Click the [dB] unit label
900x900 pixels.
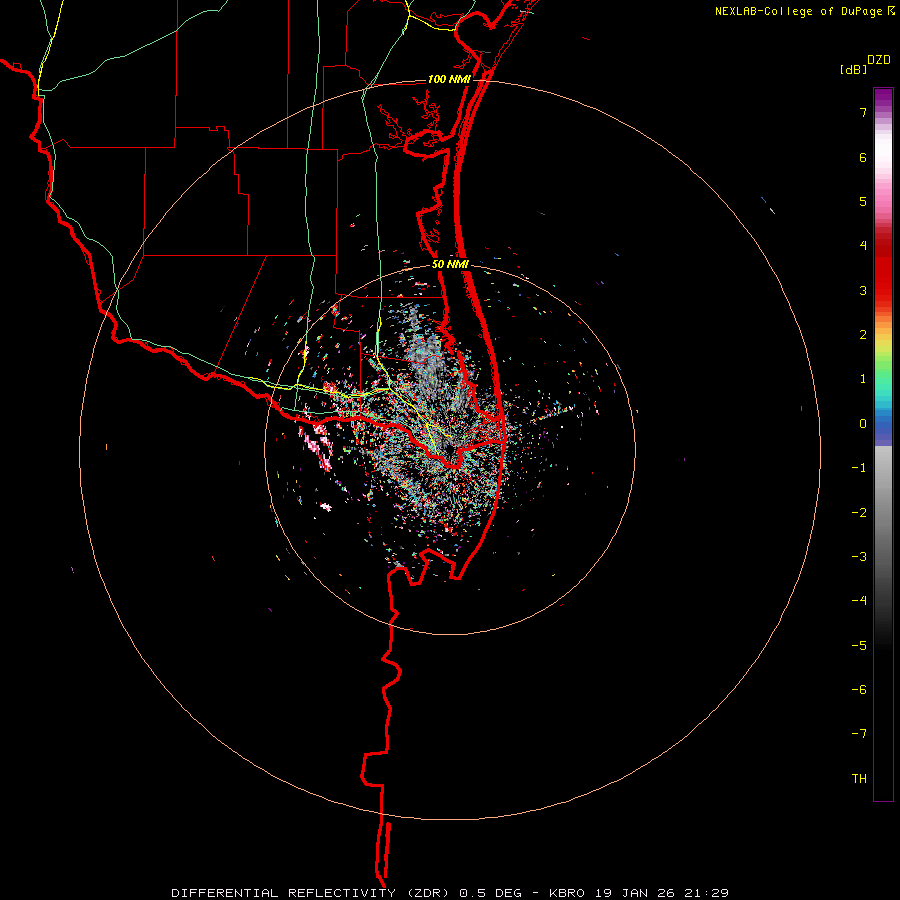pos(854,70)
